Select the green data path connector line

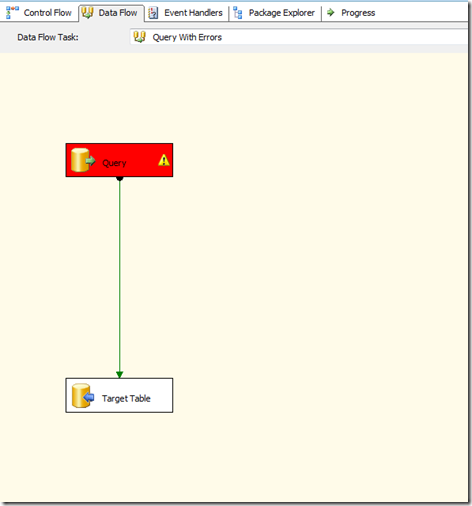click(120, 277)
